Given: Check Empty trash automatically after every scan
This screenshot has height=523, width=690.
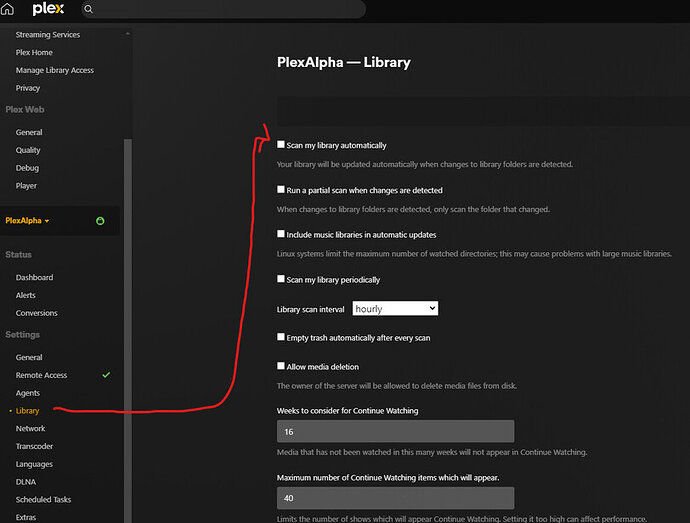Looking at the screenshot, I should [281, 337].
